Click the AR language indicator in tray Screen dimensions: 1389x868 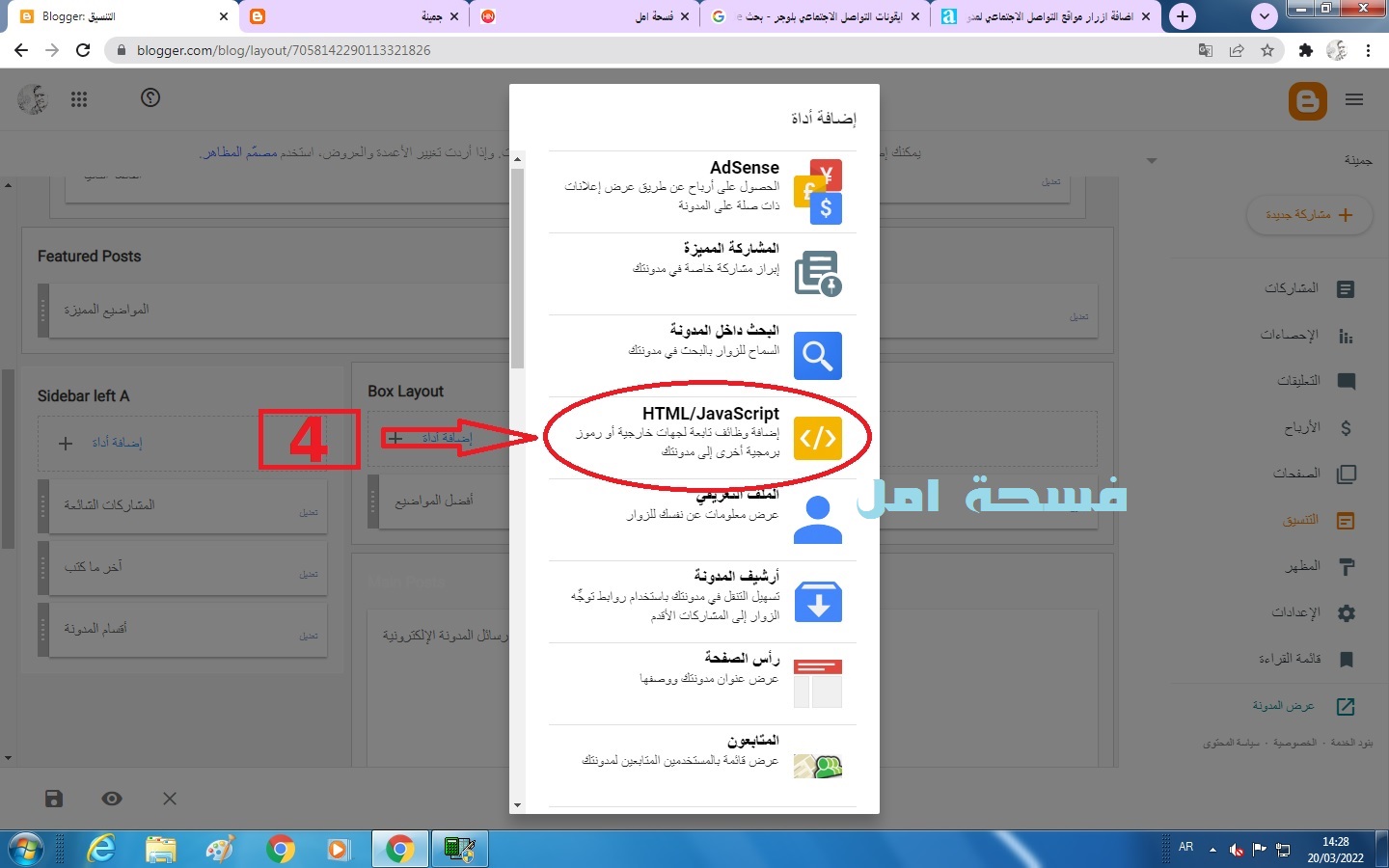pyautogui.click(x=1186, y=847)
